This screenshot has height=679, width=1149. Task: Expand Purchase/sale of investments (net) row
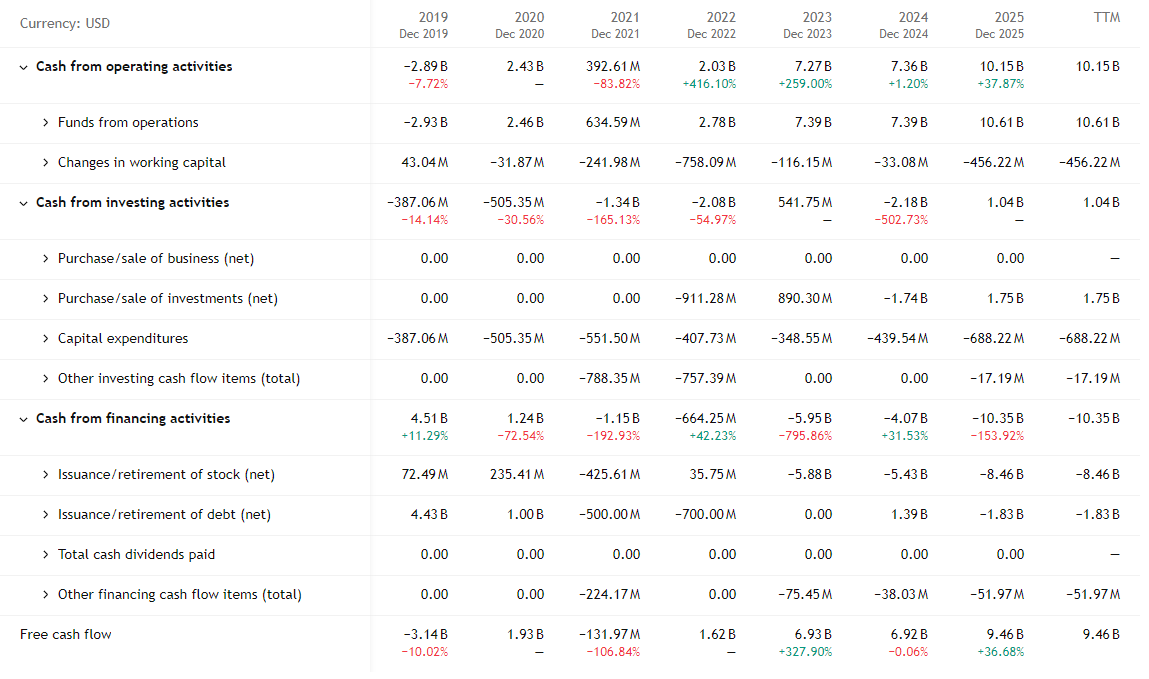(46, 299)
